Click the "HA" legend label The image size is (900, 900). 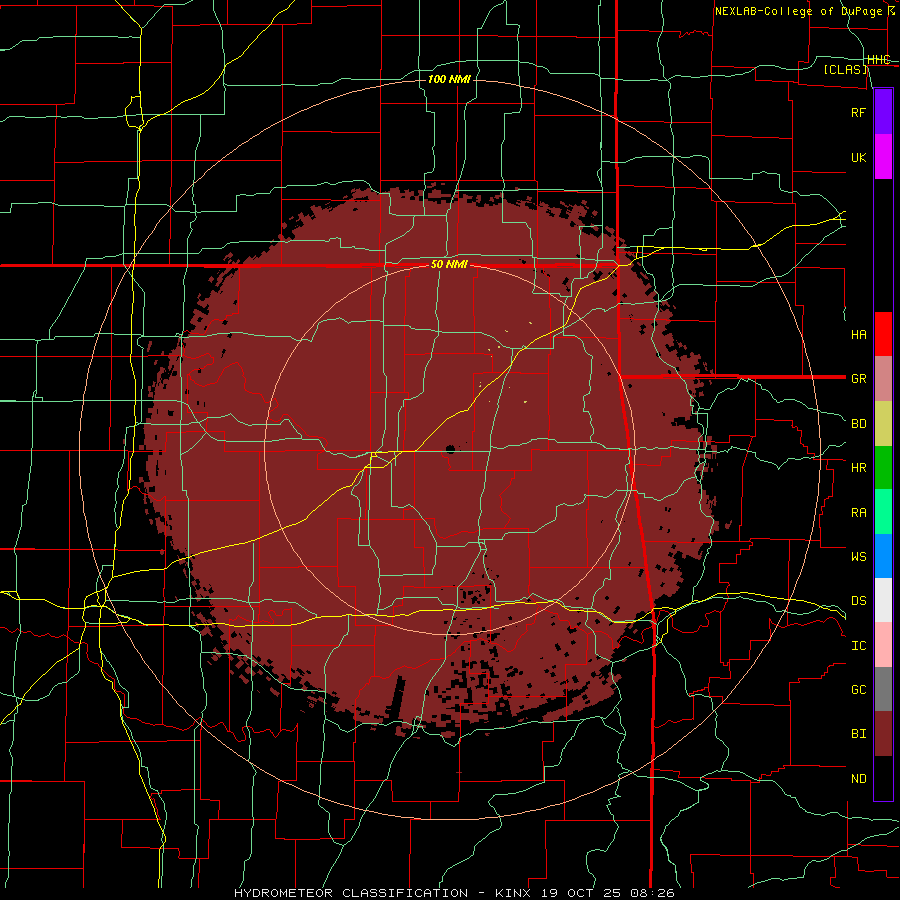coord(858,335)
